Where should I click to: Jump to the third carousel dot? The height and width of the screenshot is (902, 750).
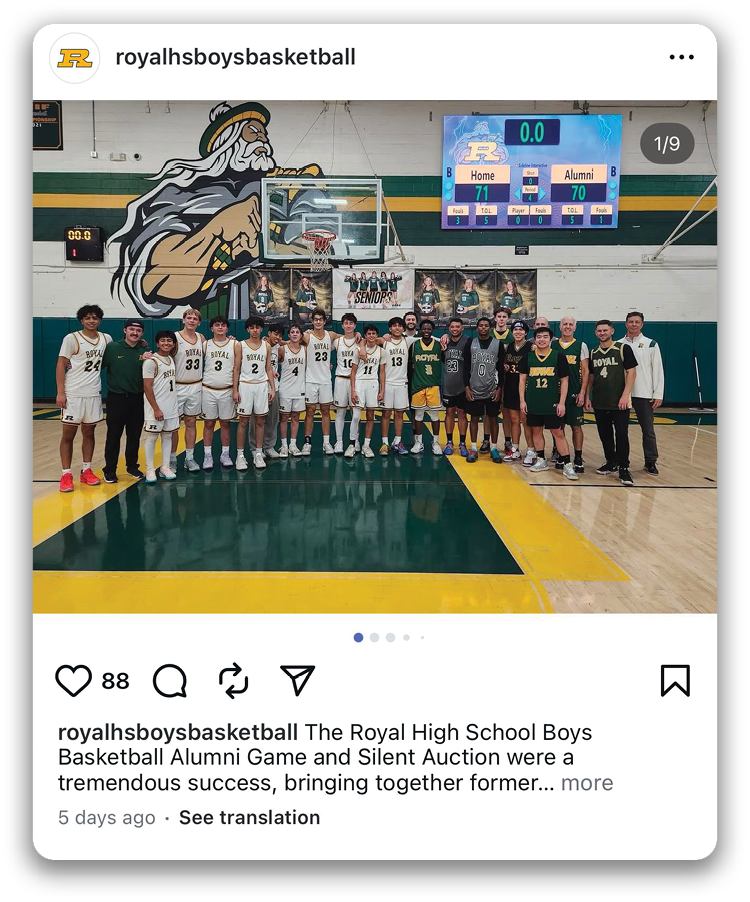point(391,637)
